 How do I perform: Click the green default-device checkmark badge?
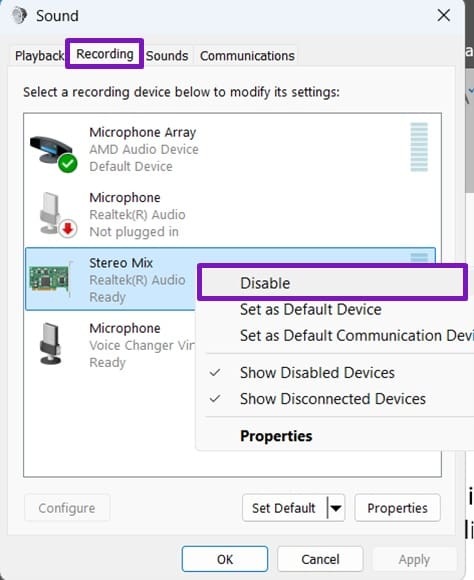tap(68, 163)
